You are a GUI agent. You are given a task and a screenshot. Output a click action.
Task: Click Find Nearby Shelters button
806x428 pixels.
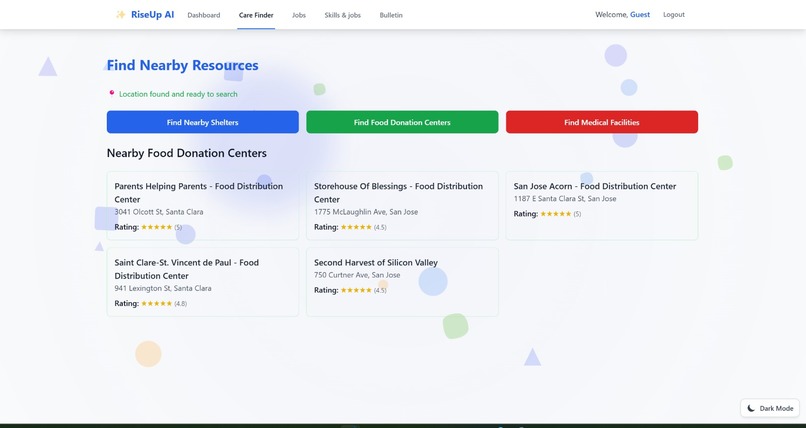coord(203,122)
